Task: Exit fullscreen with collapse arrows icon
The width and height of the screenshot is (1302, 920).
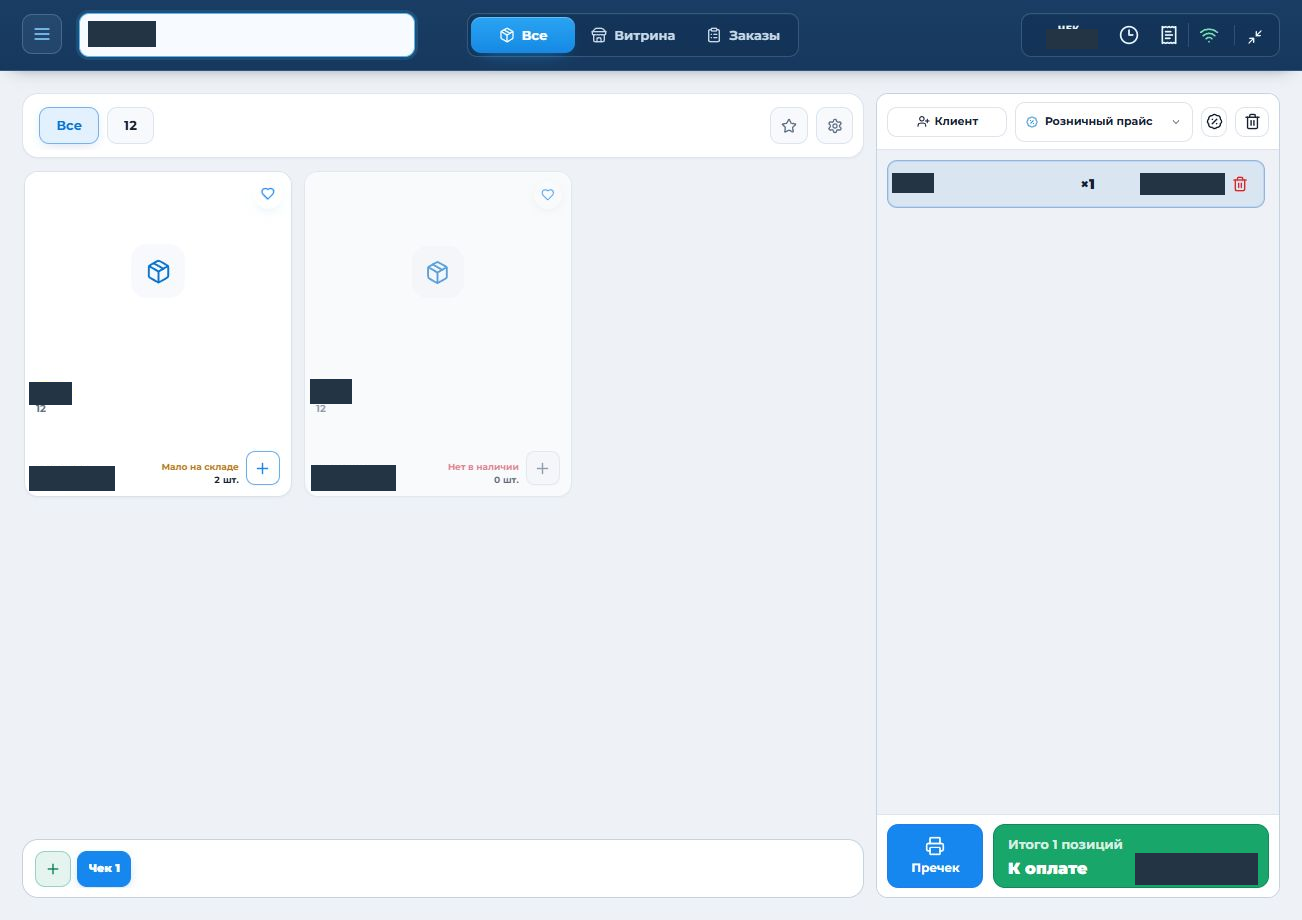Action: pyautogui.click(x=1255, y=35)
